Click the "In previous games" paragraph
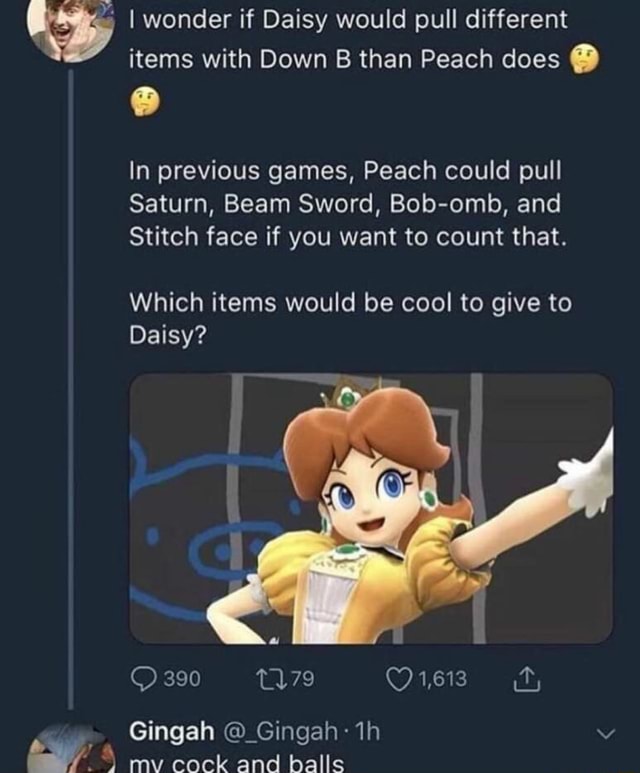This screenshot has height=773, width=640. [x=345, y=204]
